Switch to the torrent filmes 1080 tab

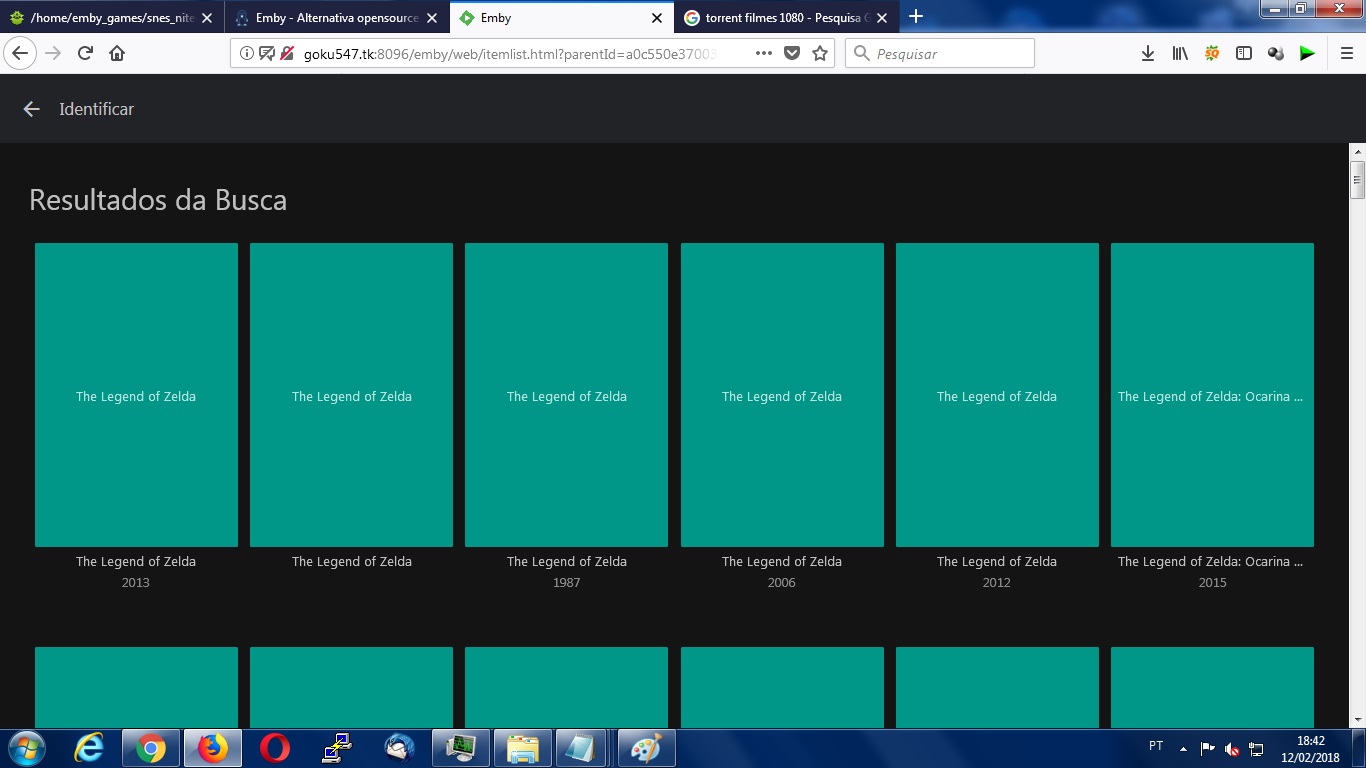[786, 18]
